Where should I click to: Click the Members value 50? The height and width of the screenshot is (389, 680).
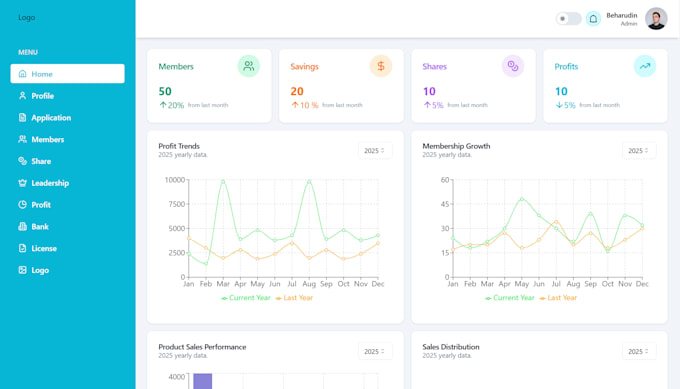(x=165, y=92)
